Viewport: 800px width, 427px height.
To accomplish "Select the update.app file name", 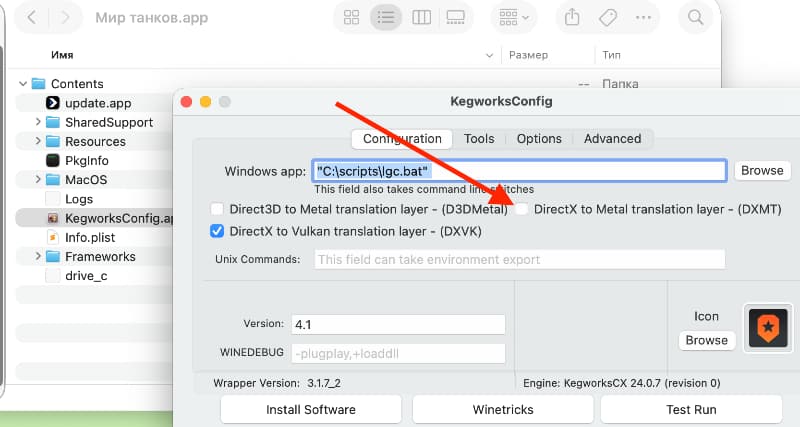I will point(98,103).
